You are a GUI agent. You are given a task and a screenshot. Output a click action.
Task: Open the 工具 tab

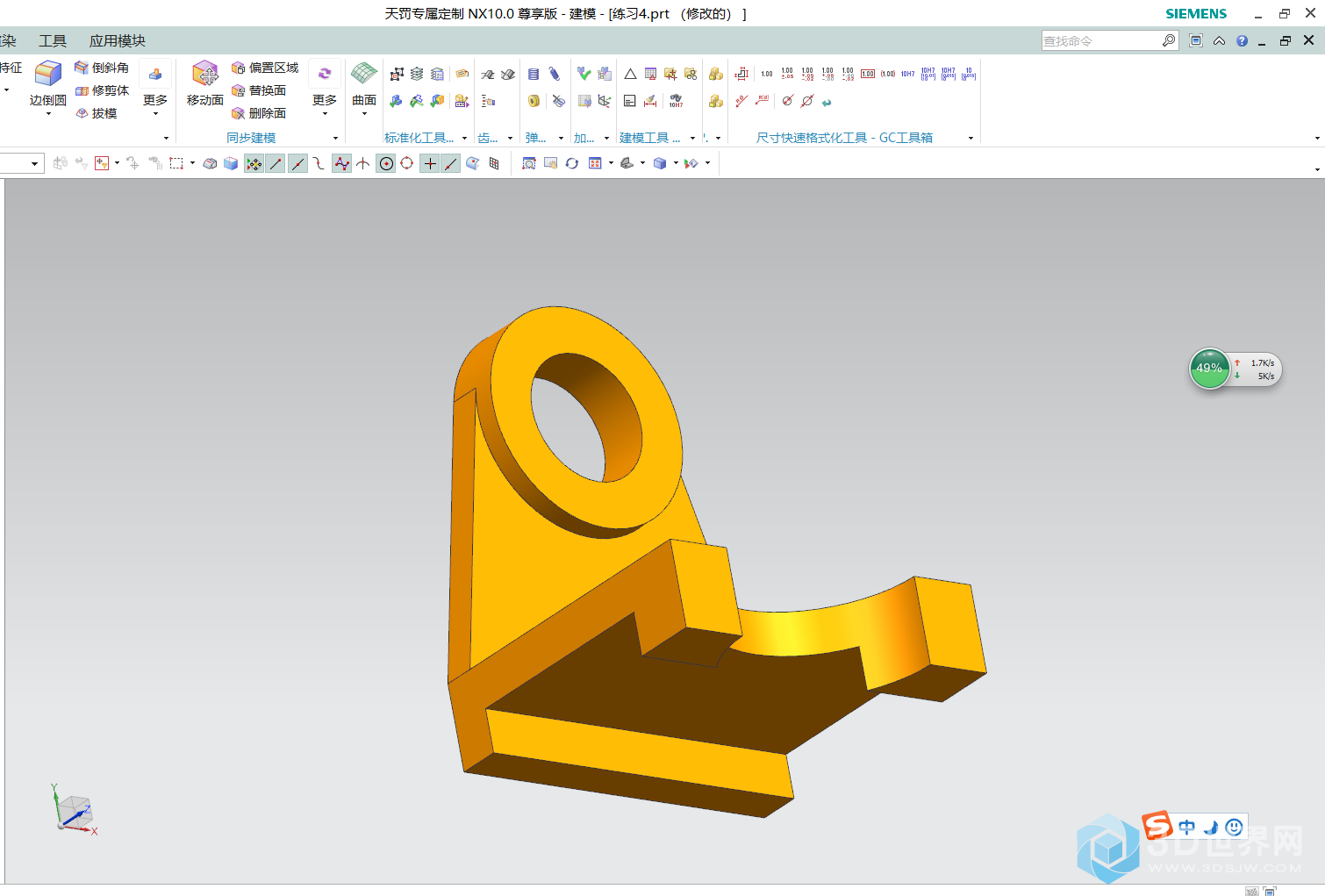[53, 41]
